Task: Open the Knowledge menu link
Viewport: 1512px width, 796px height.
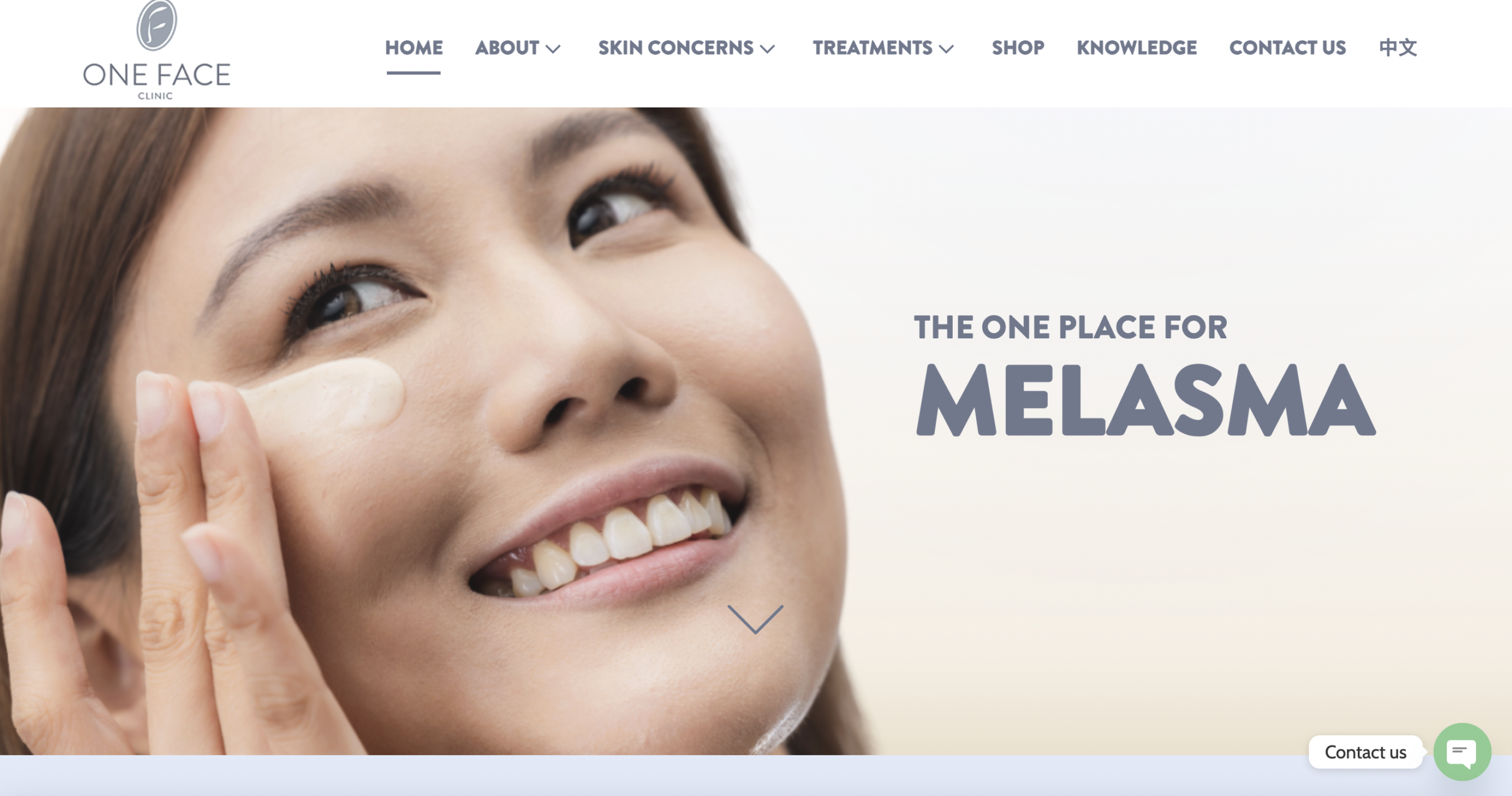Action: click(1136, 47)
